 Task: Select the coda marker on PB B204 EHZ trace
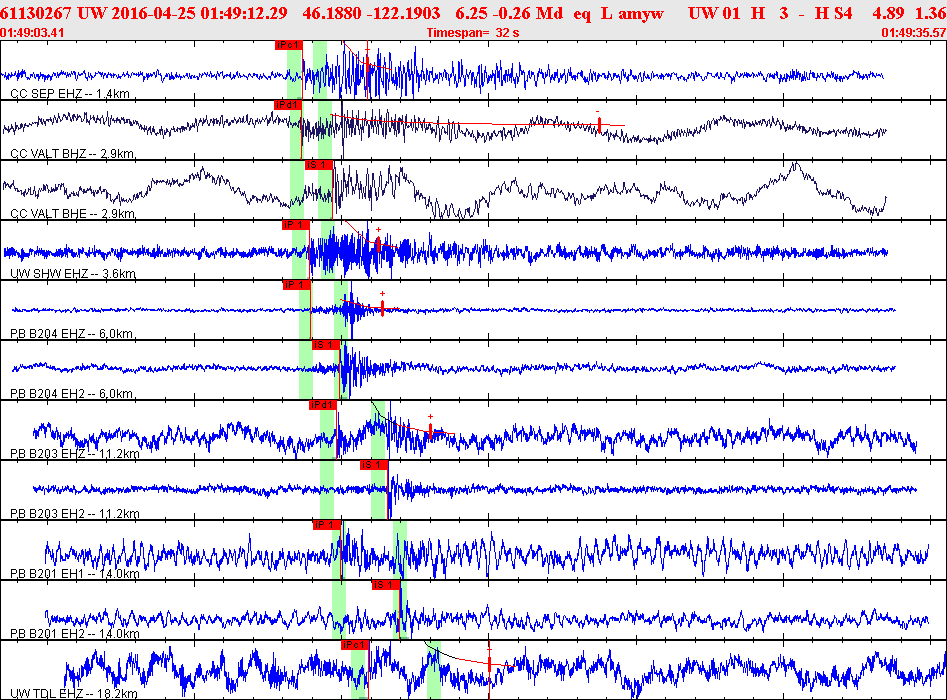pos(382,308)
